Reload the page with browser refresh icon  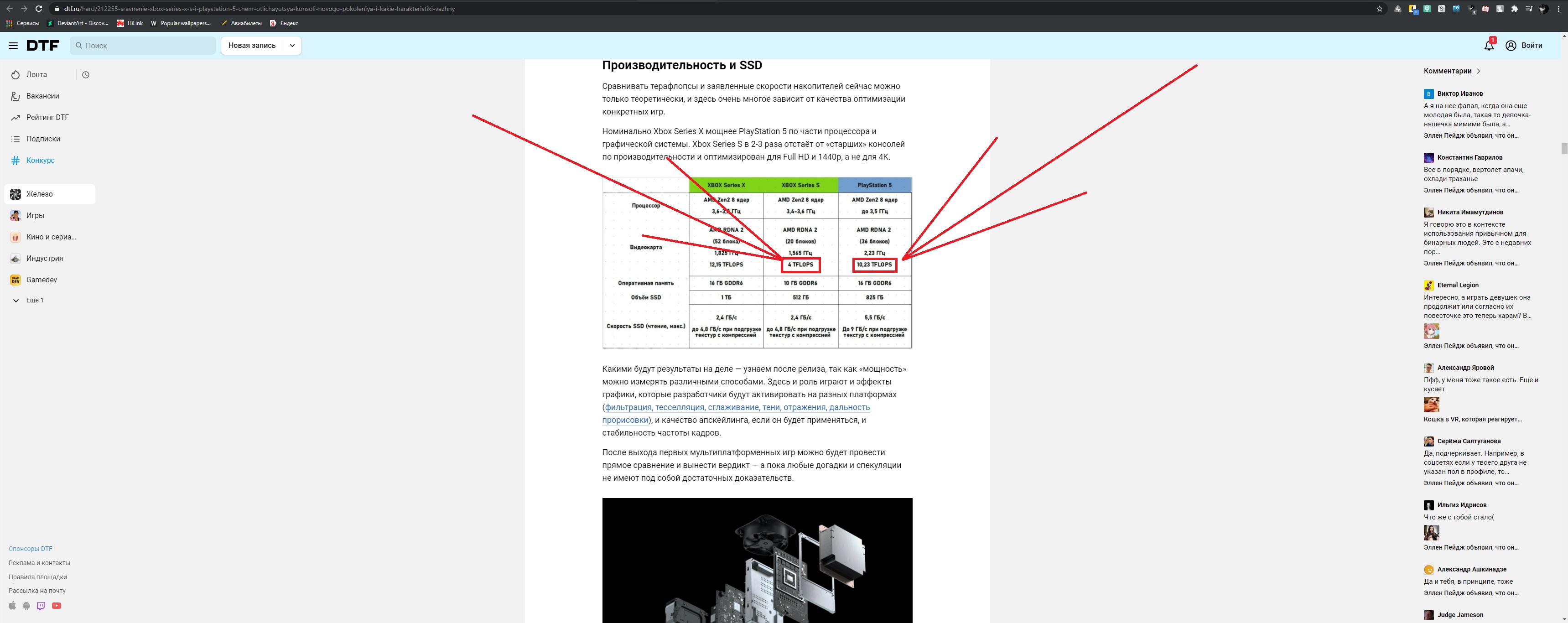click(x=38, y=9)
